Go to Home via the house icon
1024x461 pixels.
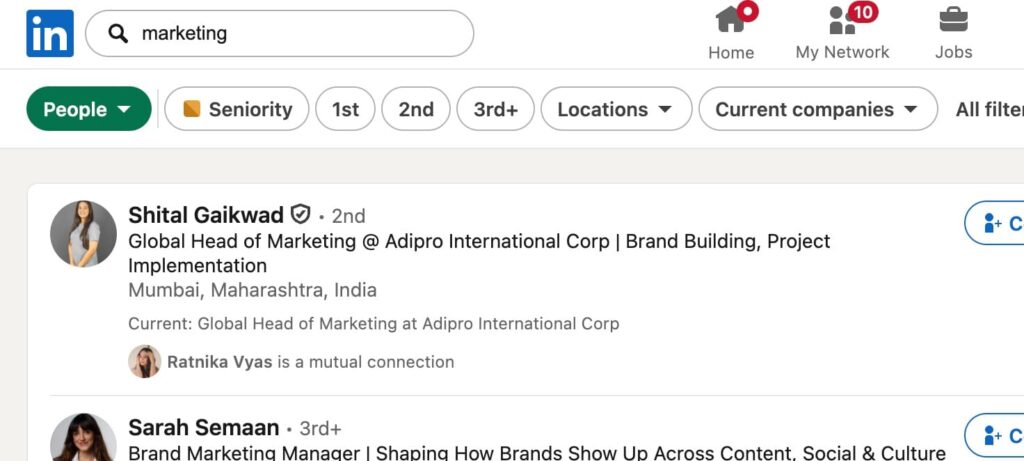(730, 19)
